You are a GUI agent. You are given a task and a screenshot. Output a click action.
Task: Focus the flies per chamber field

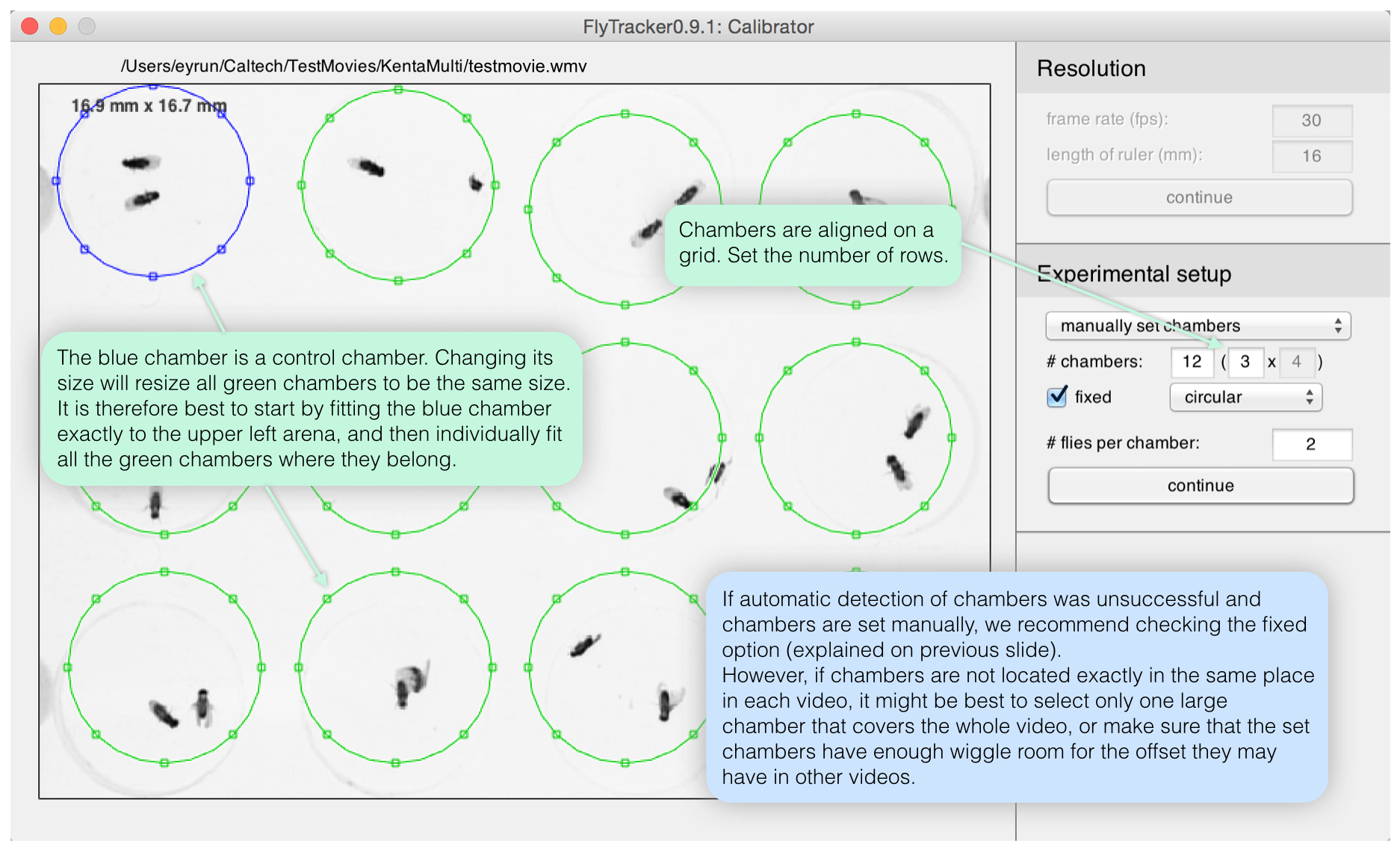(1311, 444)
